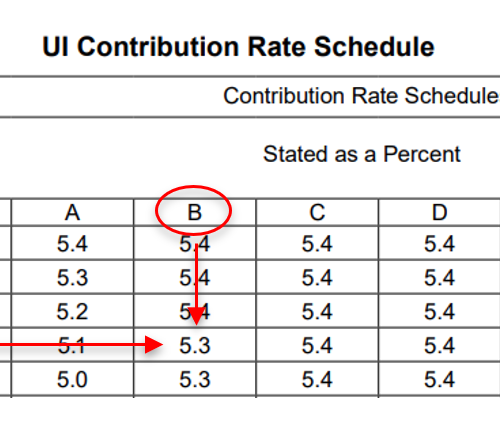This screenshot has width=500, height=438.
Task: Click the bottom 5.3 cell in column B
Action: pyautogui.click(x=195, y=379)
